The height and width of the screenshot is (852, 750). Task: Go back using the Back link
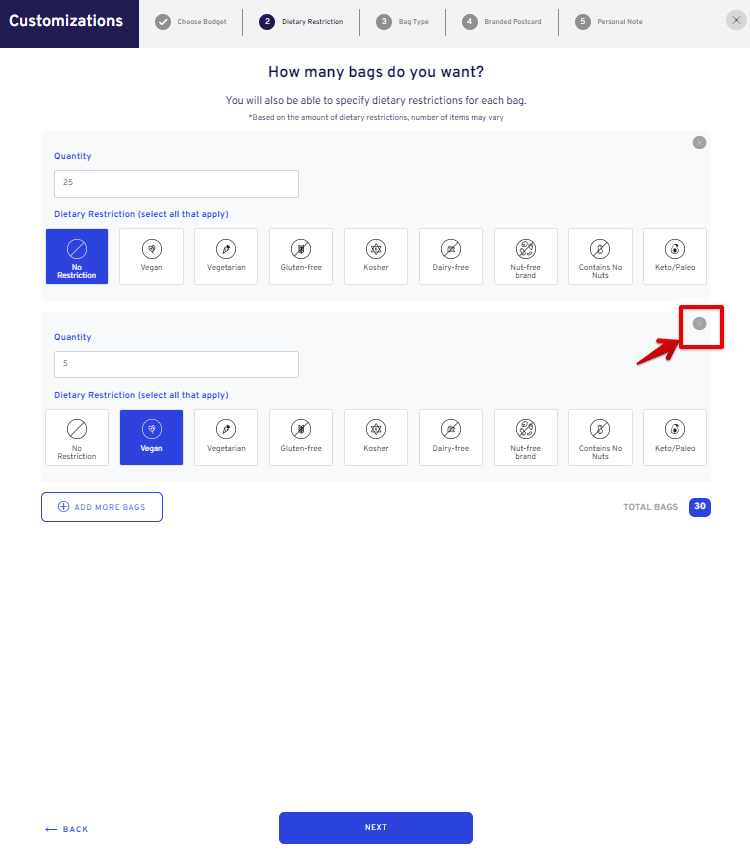(x=66, y=829)
